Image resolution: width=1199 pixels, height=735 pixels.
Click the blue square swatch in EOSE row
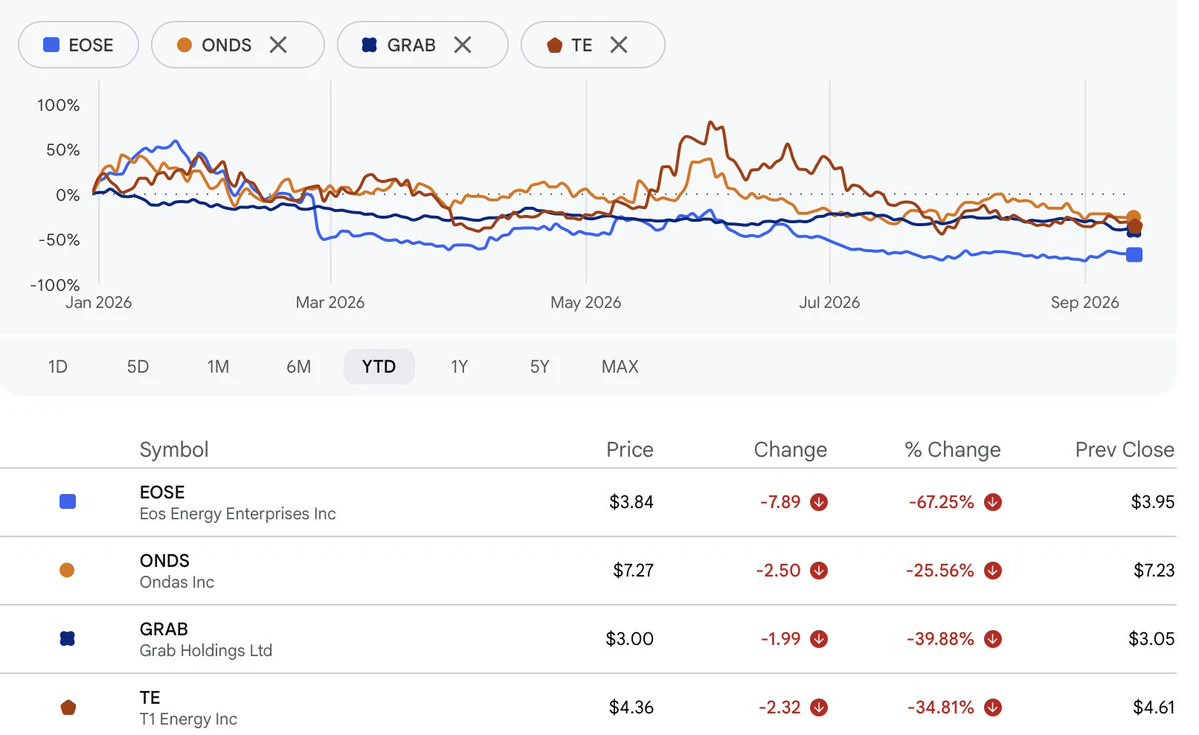click(x=67, y=502)
